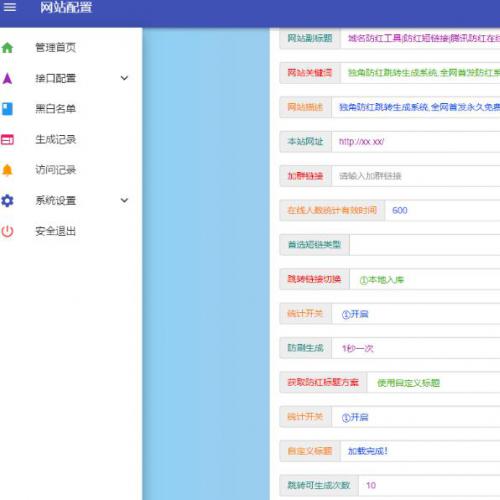Click the 系统设置 gear icon
The image size is (500, 500).
tap(7, 201)
